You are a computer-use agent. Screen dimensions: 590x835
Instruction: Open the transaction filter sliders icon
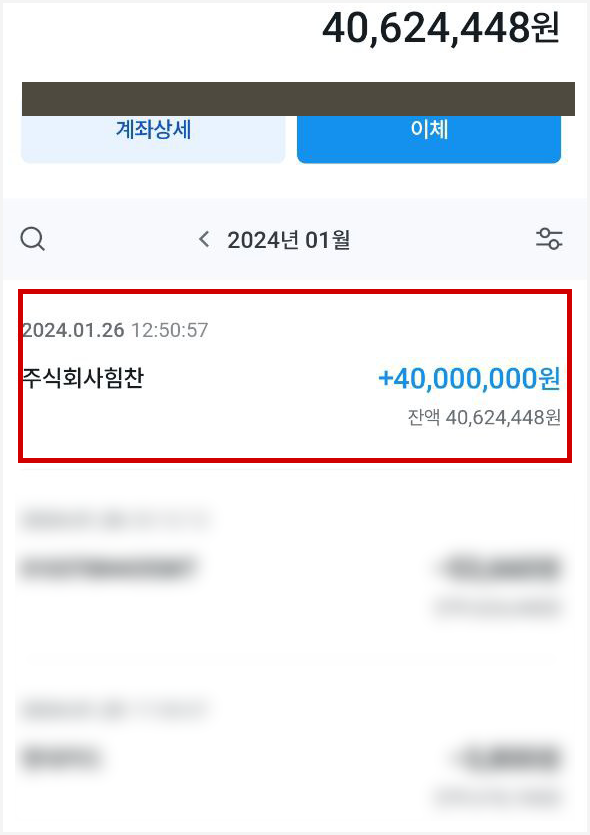tap(549, 239)
